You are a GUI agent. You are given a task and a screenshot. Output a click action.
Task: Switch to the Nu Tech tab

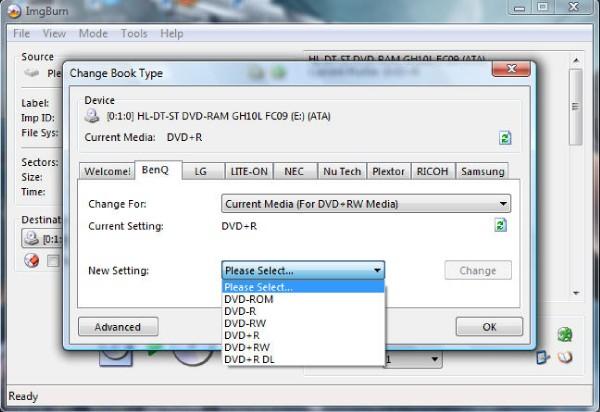coord(342,171)
